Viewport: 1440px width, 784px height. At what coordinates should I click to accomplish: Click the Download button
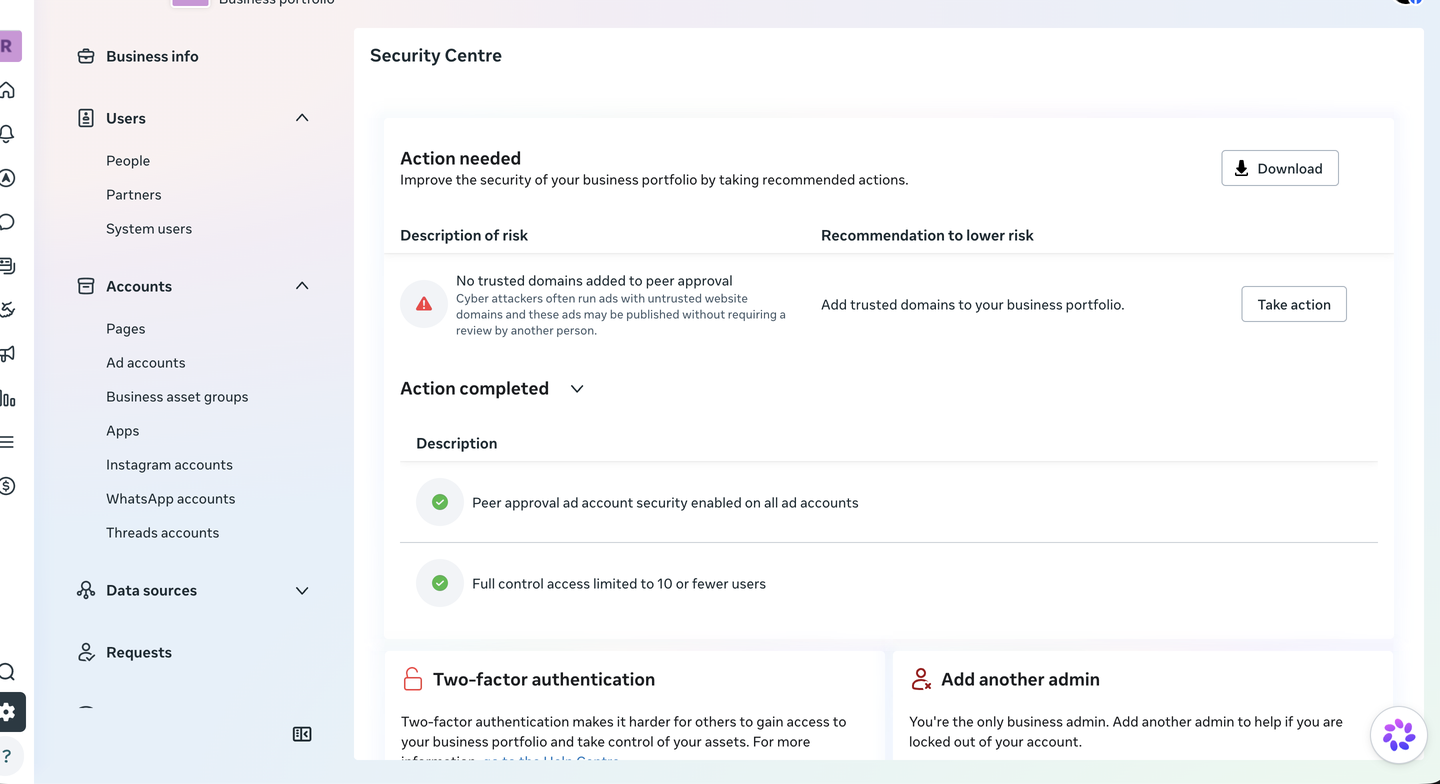tap(1280, 168)
